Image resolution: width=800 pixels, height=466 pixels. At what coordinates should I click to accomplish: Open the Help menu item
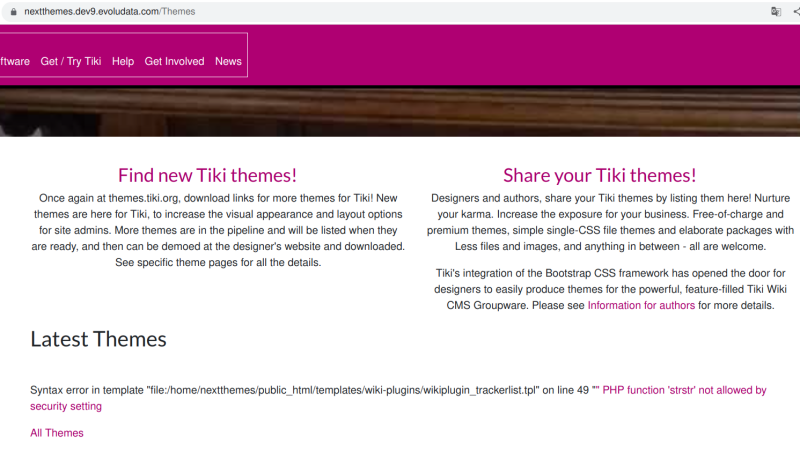pos(123,61)
